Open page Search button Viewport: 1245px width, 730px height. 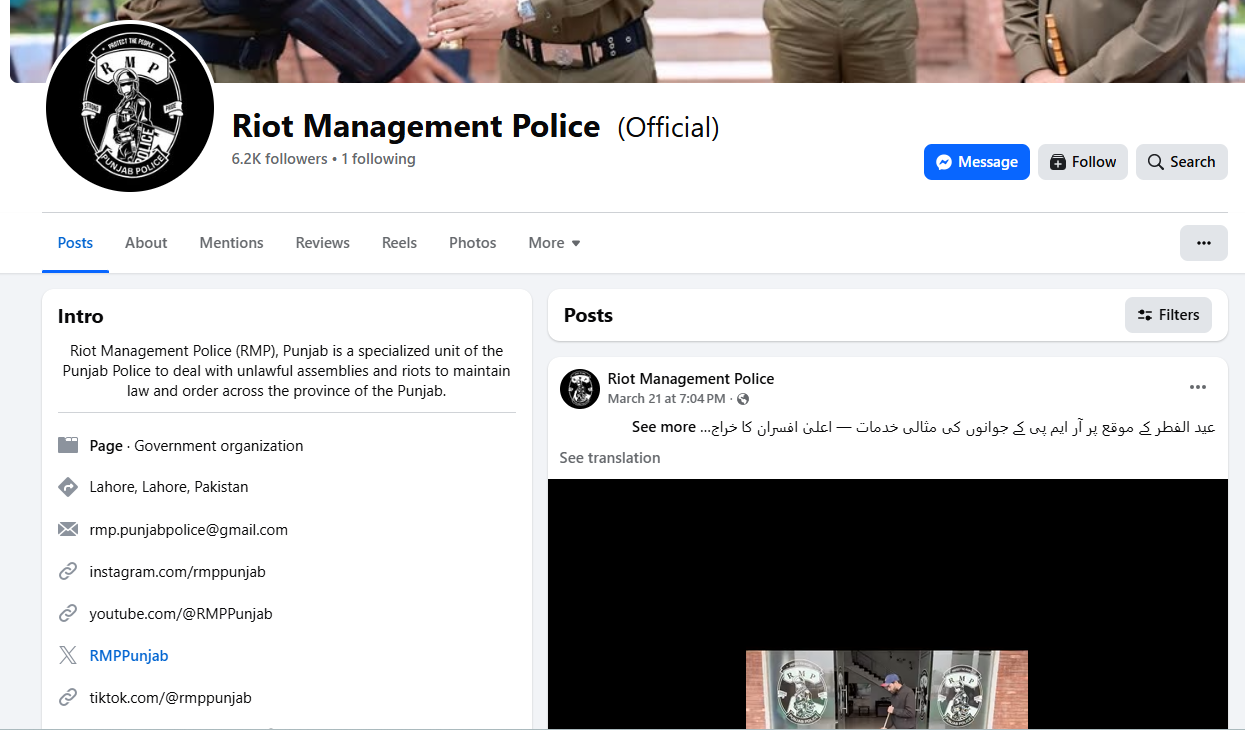(1181, 162)
